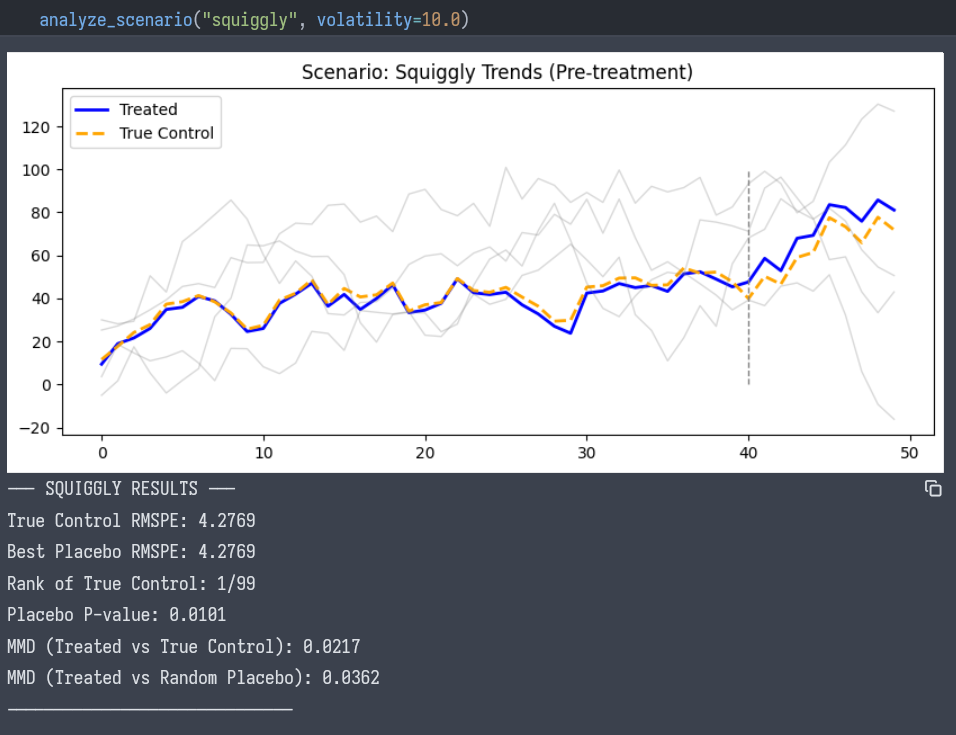This screenshot has height=735, width=956.
Task: Click the 'MMD (Treated vs Random Placebo)' line
Action: coord(193,678)
